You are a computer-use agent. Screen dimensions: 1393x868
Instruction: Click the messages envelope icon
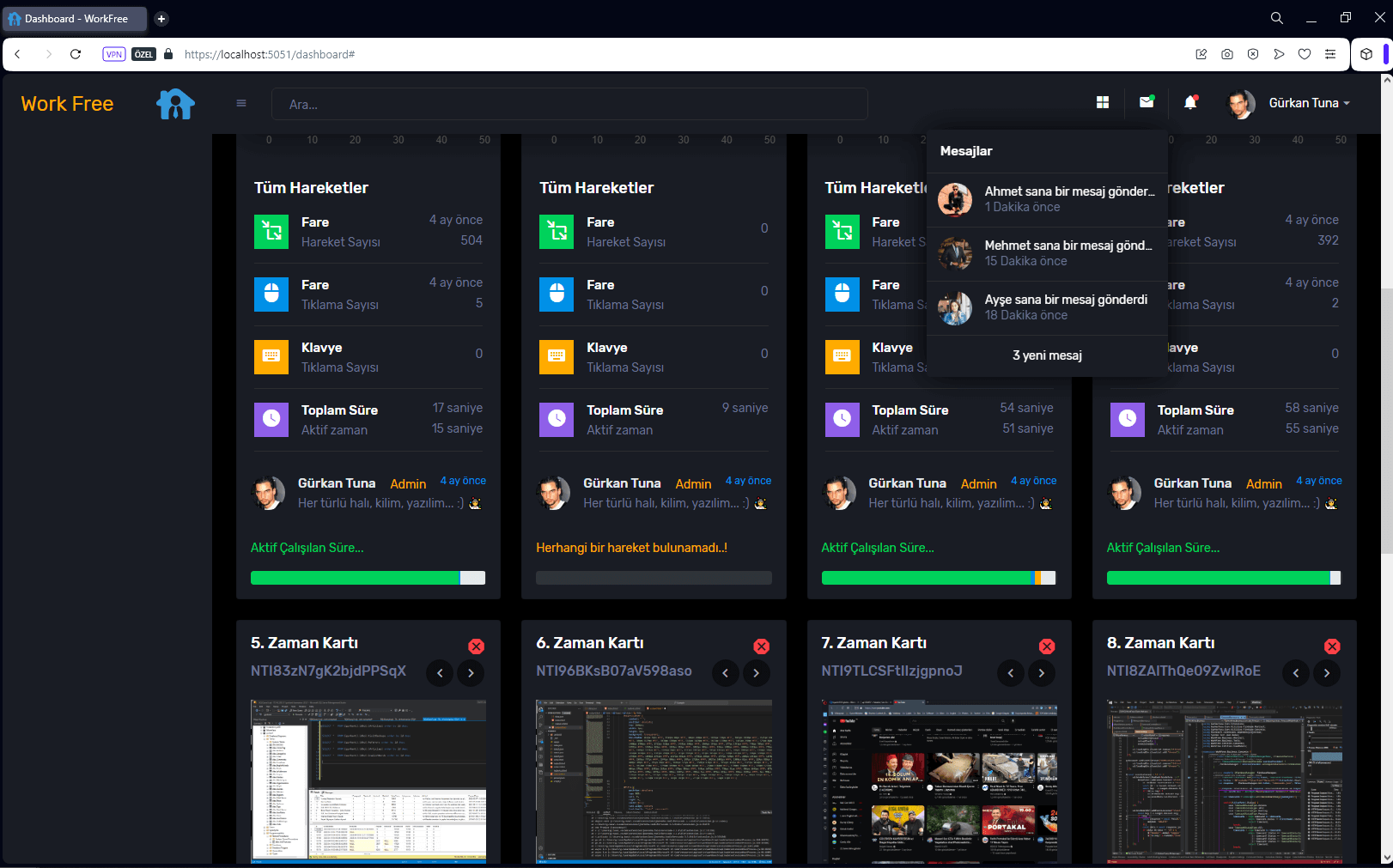tap(1146, 102)
